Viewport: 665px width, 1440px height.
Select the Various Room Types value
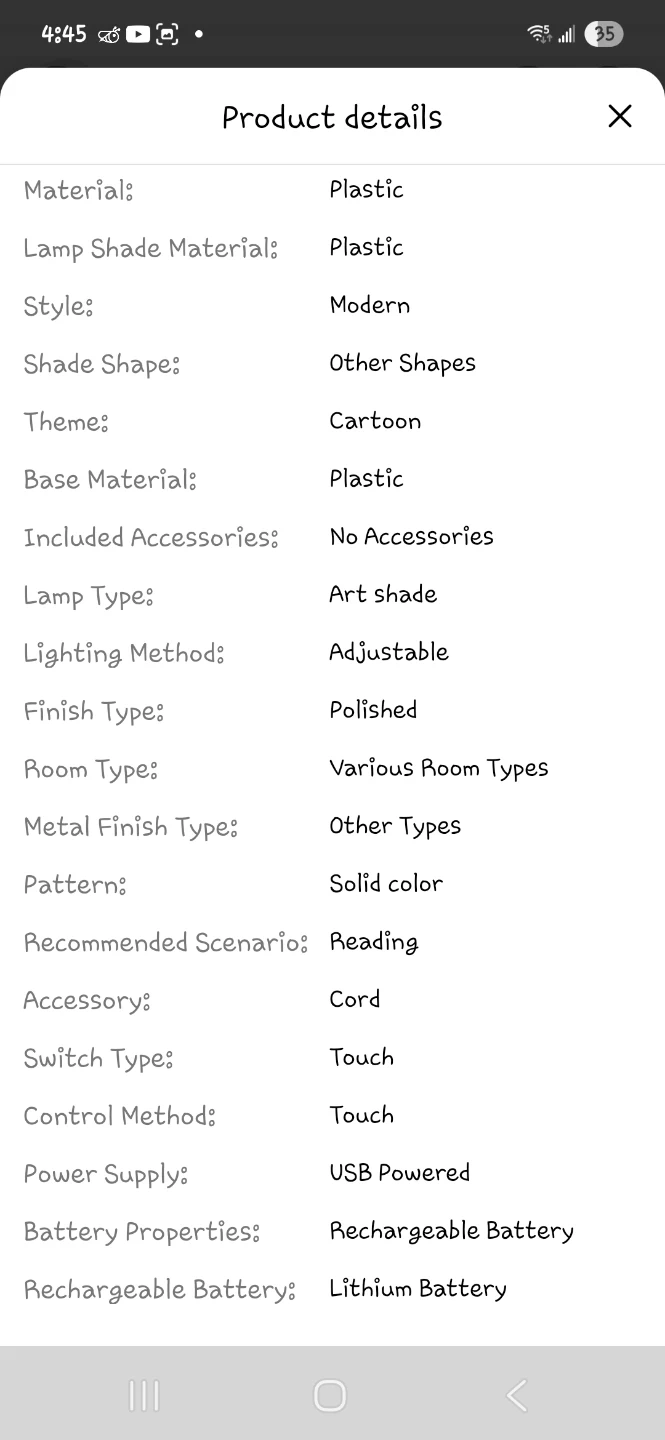pyautogui.click(x=439, y=768)
